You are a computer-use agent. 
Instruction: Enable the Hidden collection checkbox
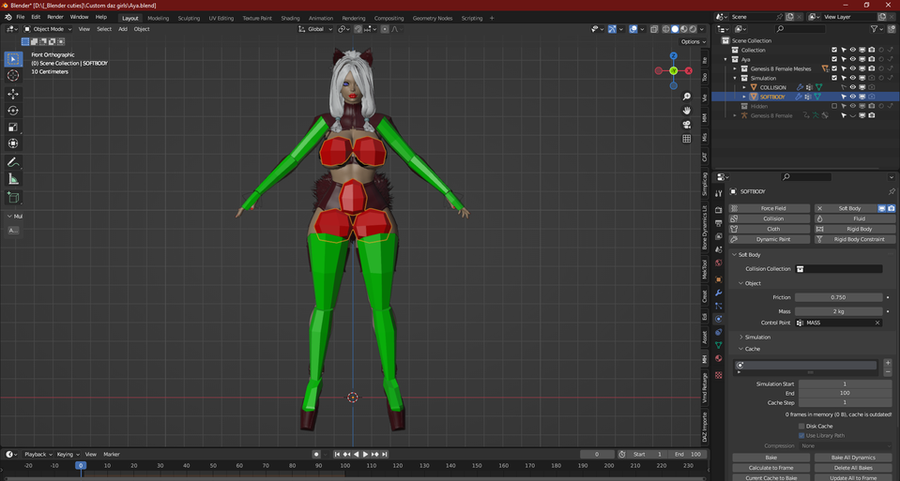click(834, 106)
